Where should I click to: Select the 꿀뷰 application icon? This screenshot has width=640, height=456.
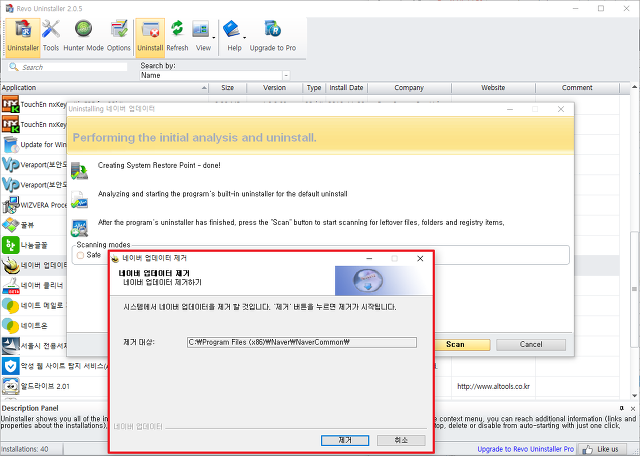[x=10, y=225]
